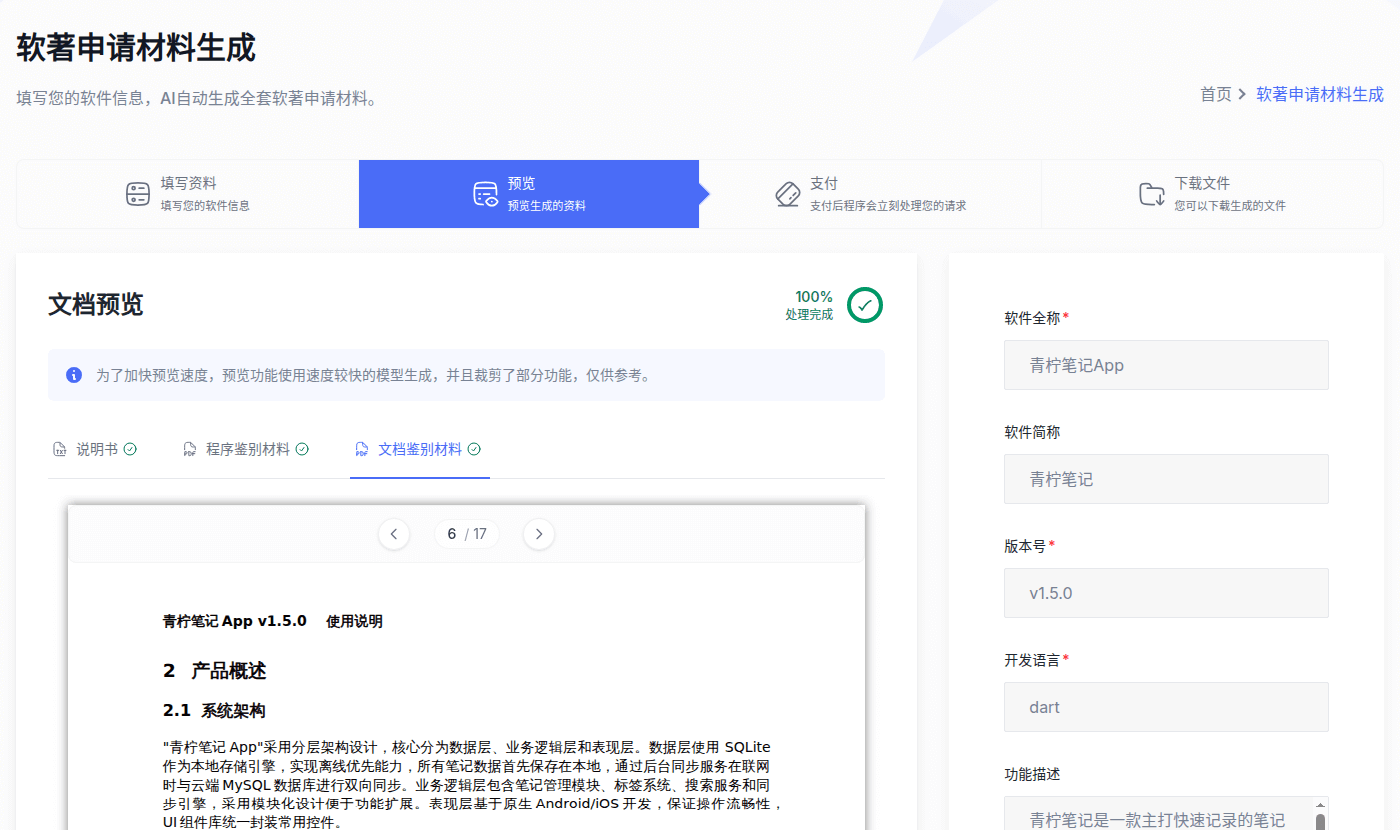The image size is (1400, 830).
Task: Click green check badge next to 说明书
Action: 130,450
